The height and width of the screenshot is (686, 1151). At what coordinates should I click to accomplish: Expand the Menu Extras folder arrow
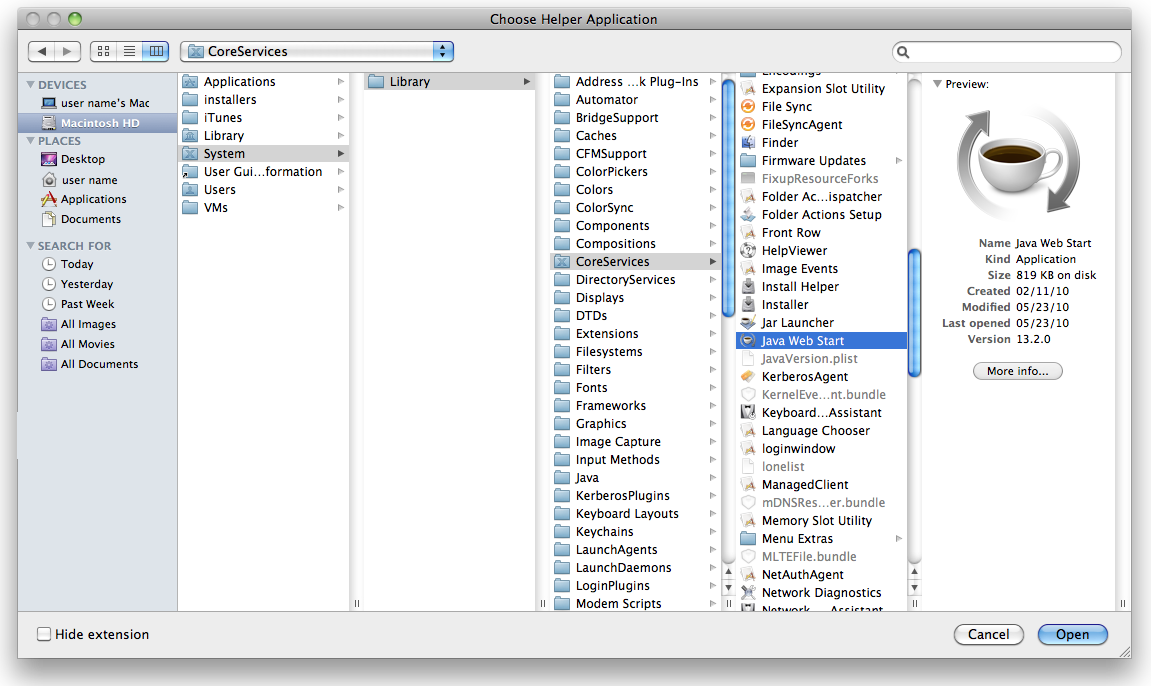coord(898,539)
